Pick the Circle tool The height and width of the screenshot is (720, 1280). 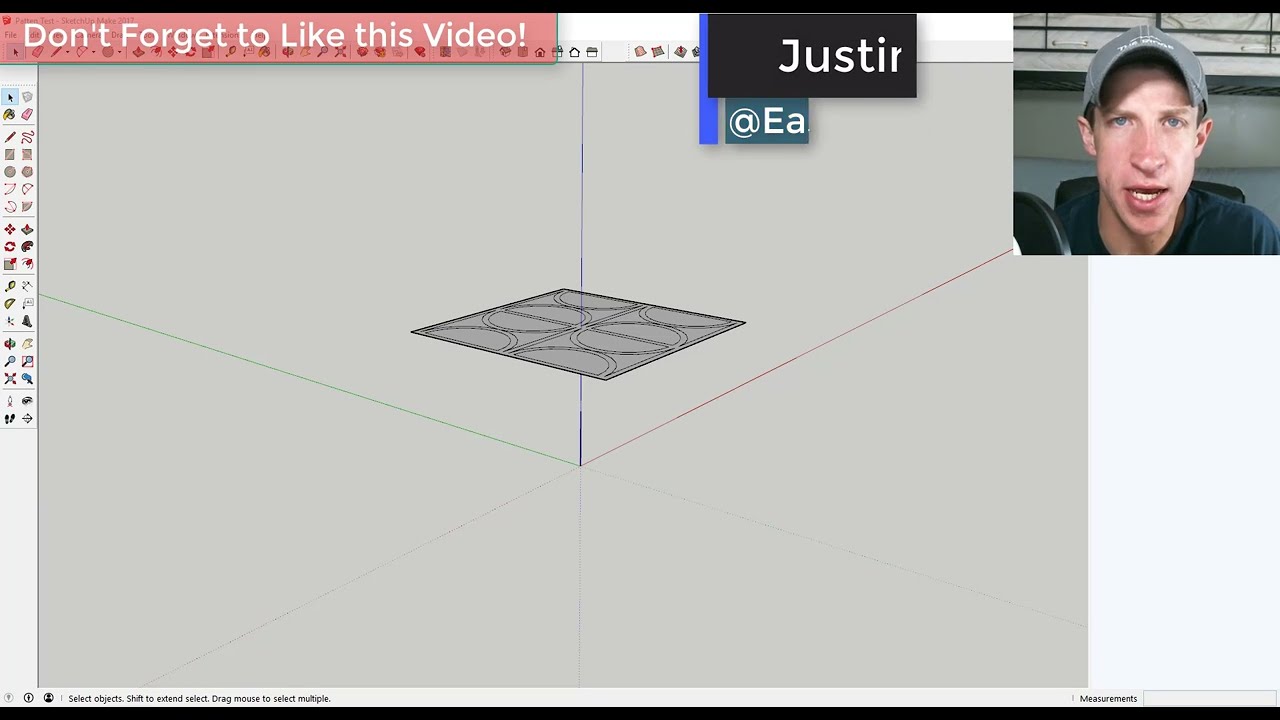[10, 172]
